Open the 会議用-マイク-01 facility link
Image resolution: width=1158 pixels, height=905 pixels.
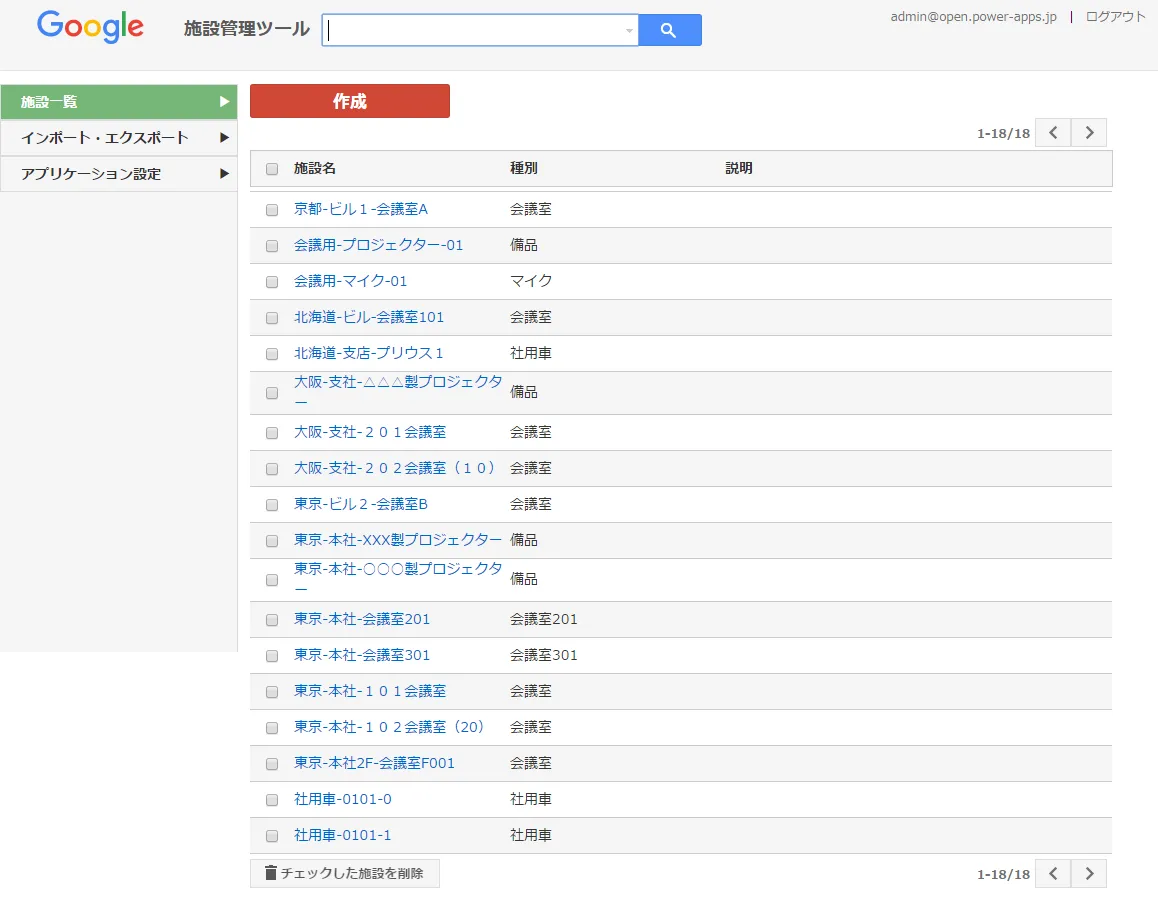pos(350,281)
